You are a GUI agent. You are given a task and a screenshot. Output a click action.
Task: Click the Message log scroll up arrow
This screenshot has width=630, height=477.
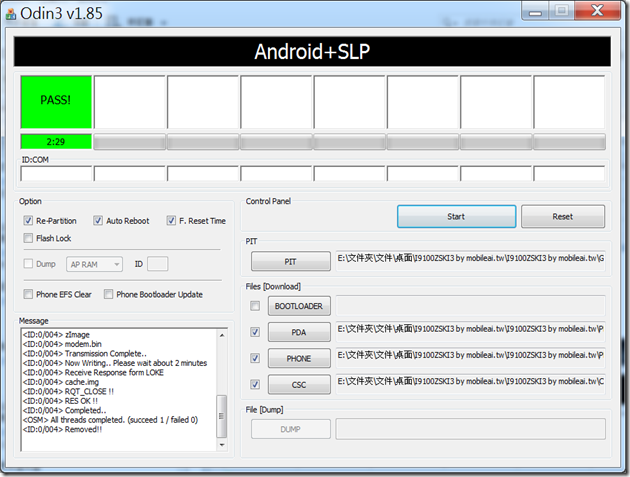(222, 335)
